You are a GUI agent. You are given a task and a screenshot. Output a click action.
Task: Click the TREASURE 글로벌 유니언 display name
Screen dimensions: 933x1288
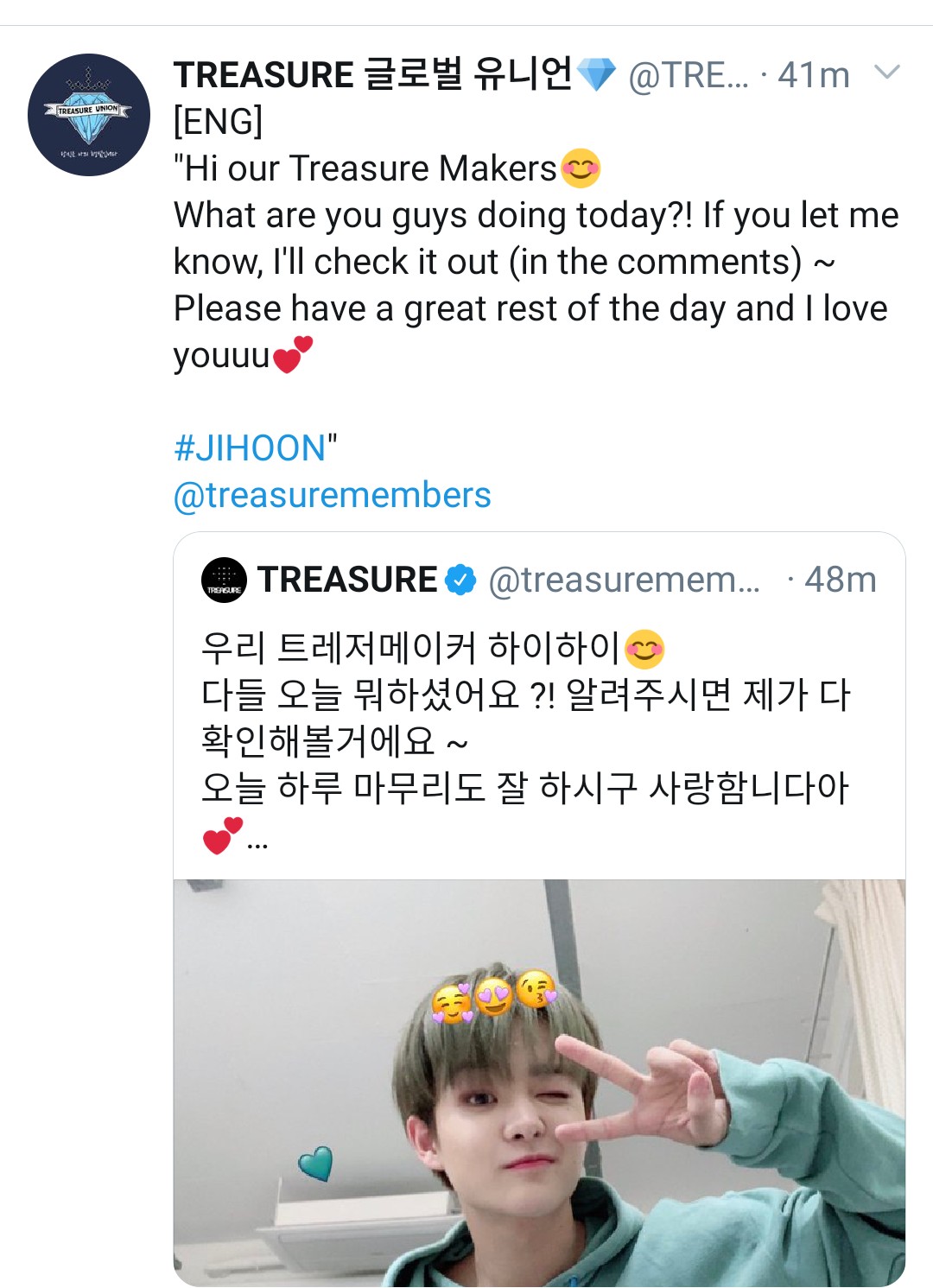[x=373, y=74]
